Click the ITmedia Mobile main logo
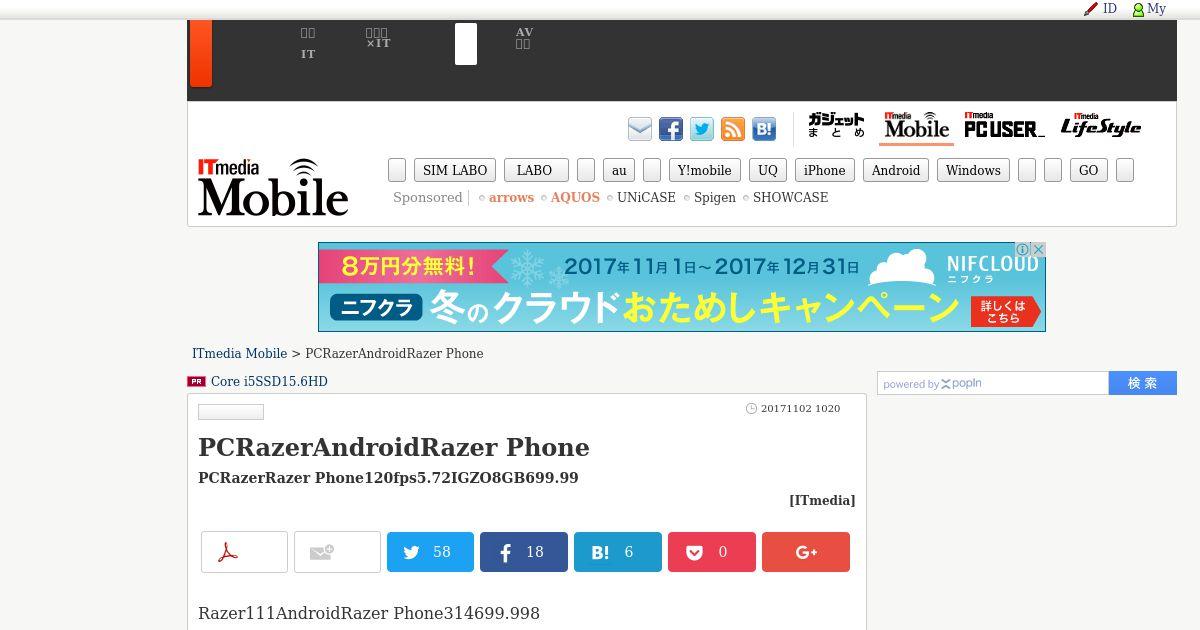 pos(273,187)
